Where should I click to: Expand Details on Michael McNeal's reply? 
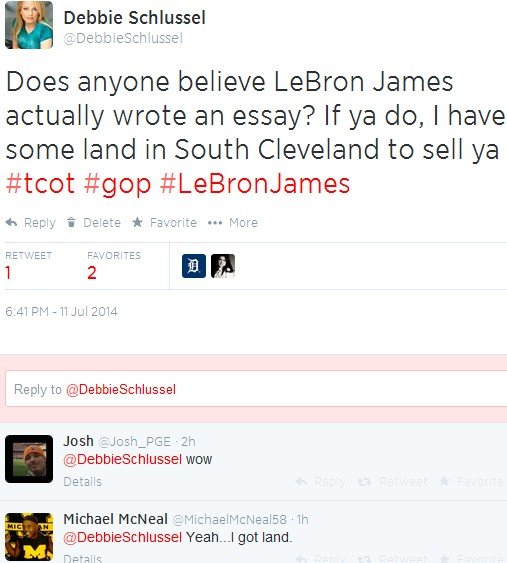(x=83, y=558)
